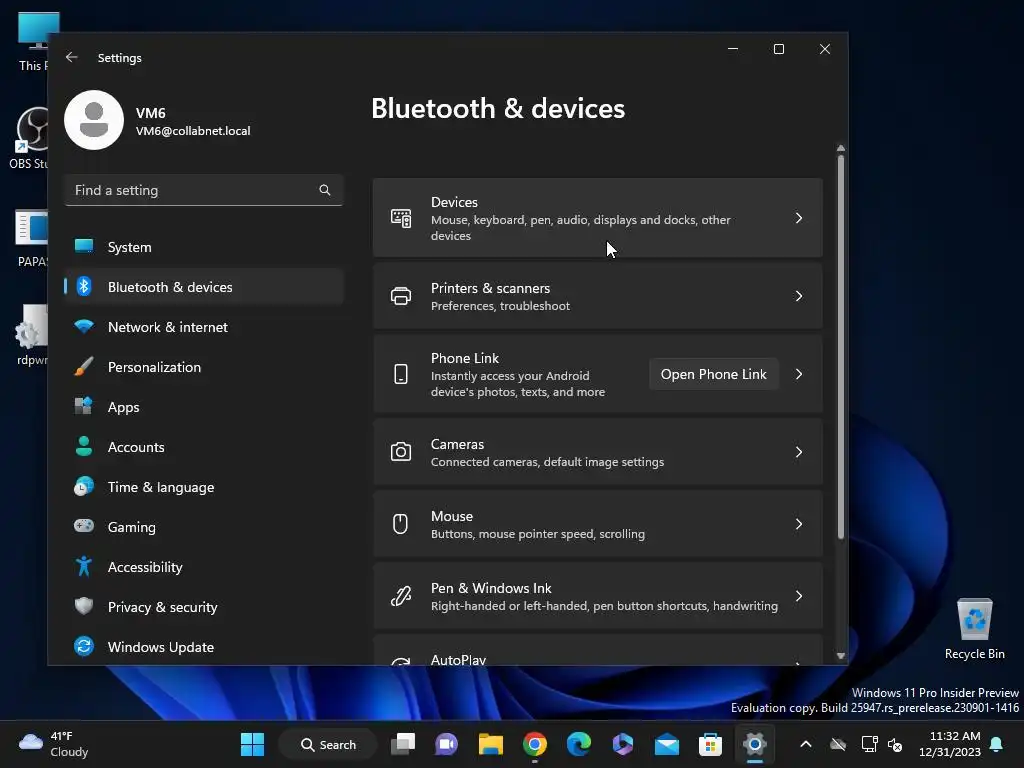
Task: Open the notification bell in the tray
Action: [x=996, y=744]
